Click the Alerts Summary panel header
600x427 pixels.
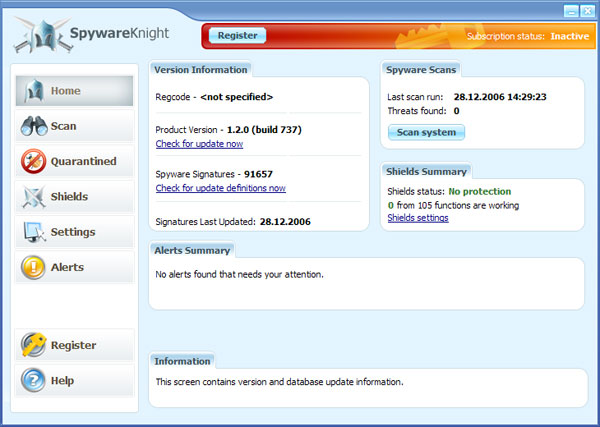point(192,251)
